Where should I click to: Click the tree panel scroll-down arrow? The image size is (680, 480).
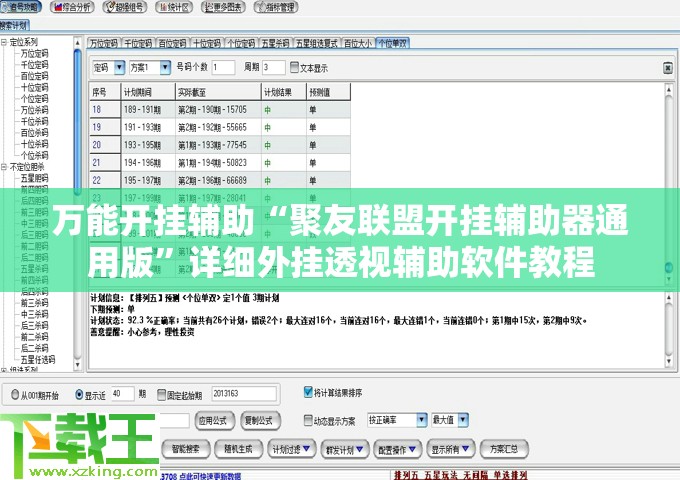(x=78, y=365)
